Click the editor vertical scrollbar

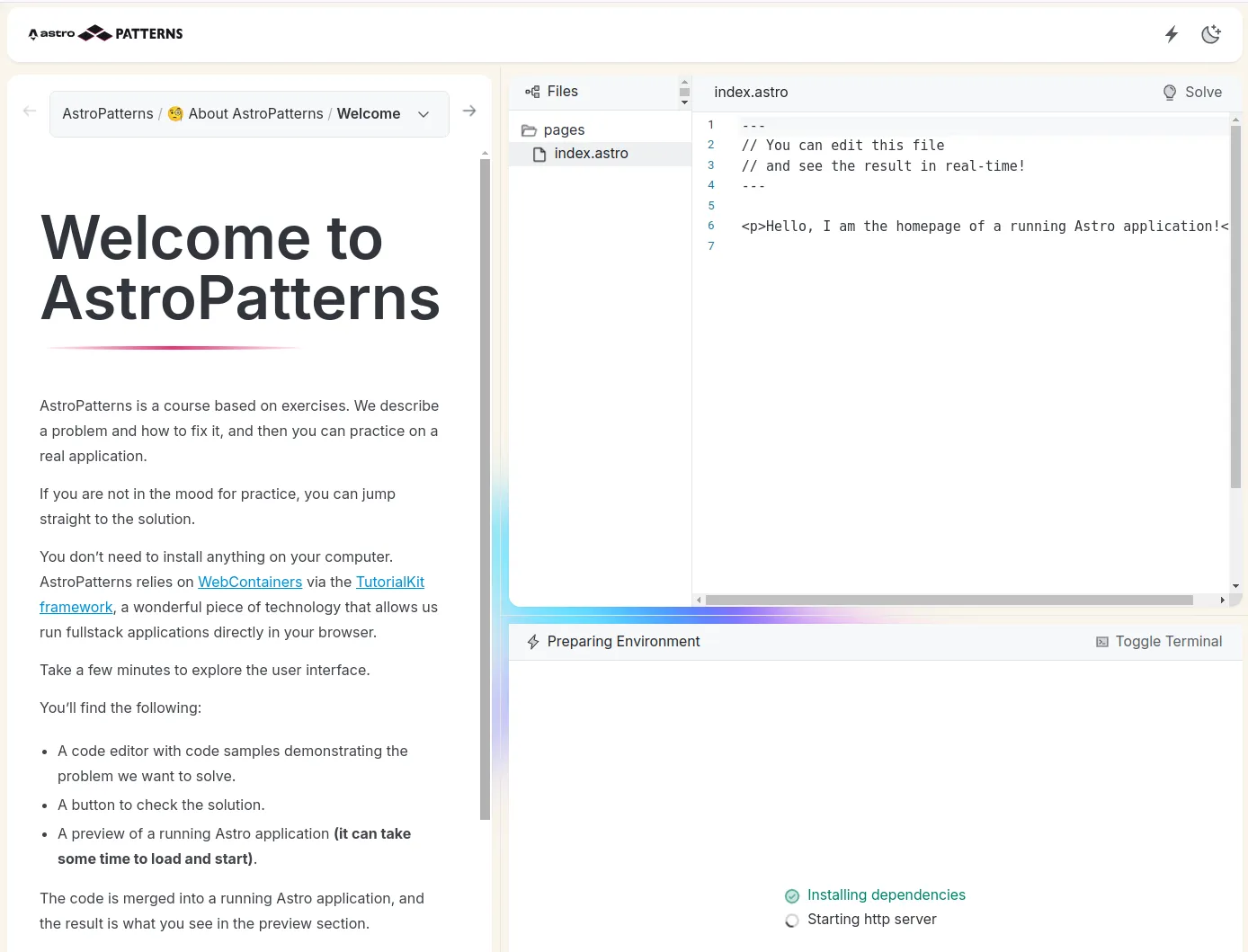tap(1235, 306)
